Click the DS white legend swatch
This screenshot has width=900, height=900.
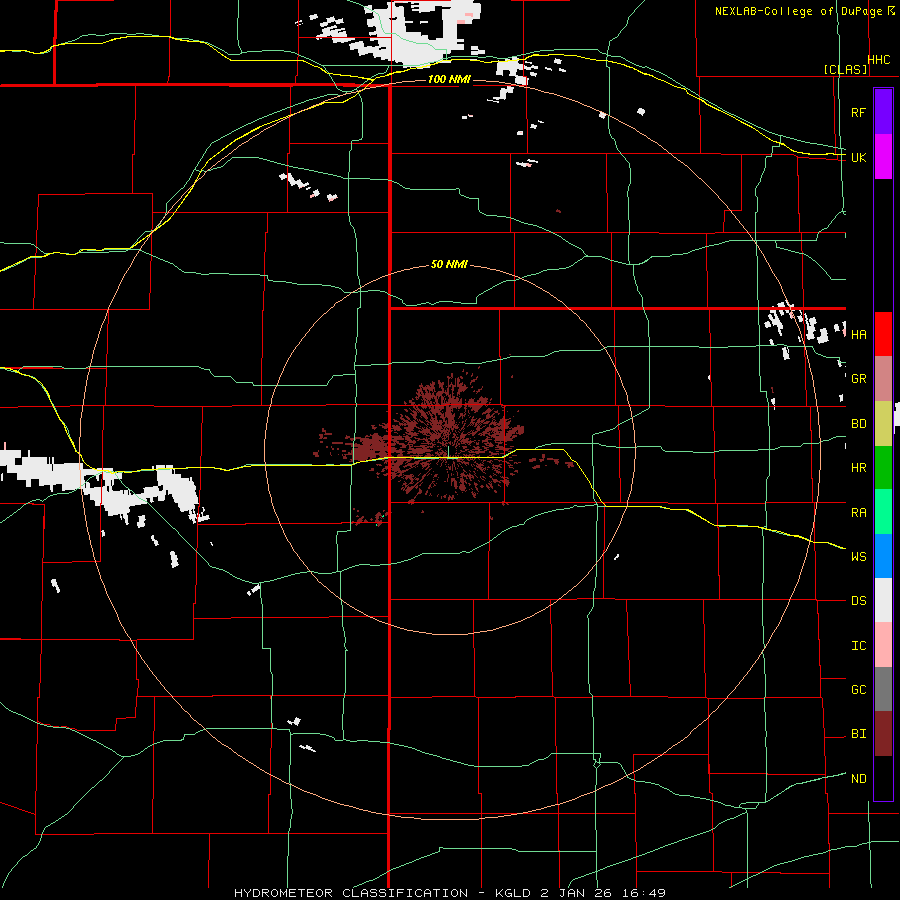(x=883, y=600)
